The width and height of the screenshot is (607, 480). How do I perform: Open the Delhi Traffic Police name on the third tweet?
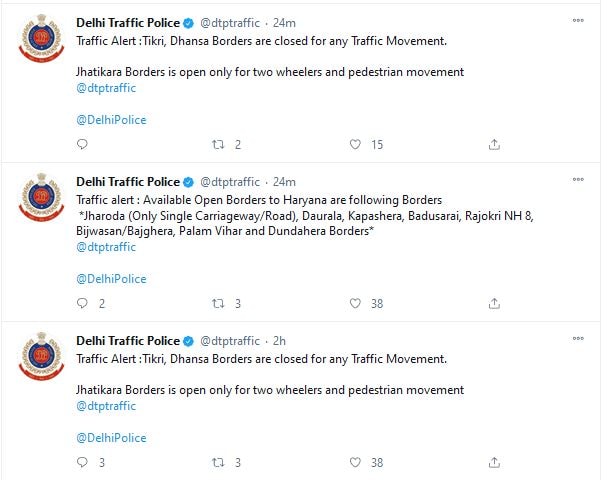[x=128, y=341]
